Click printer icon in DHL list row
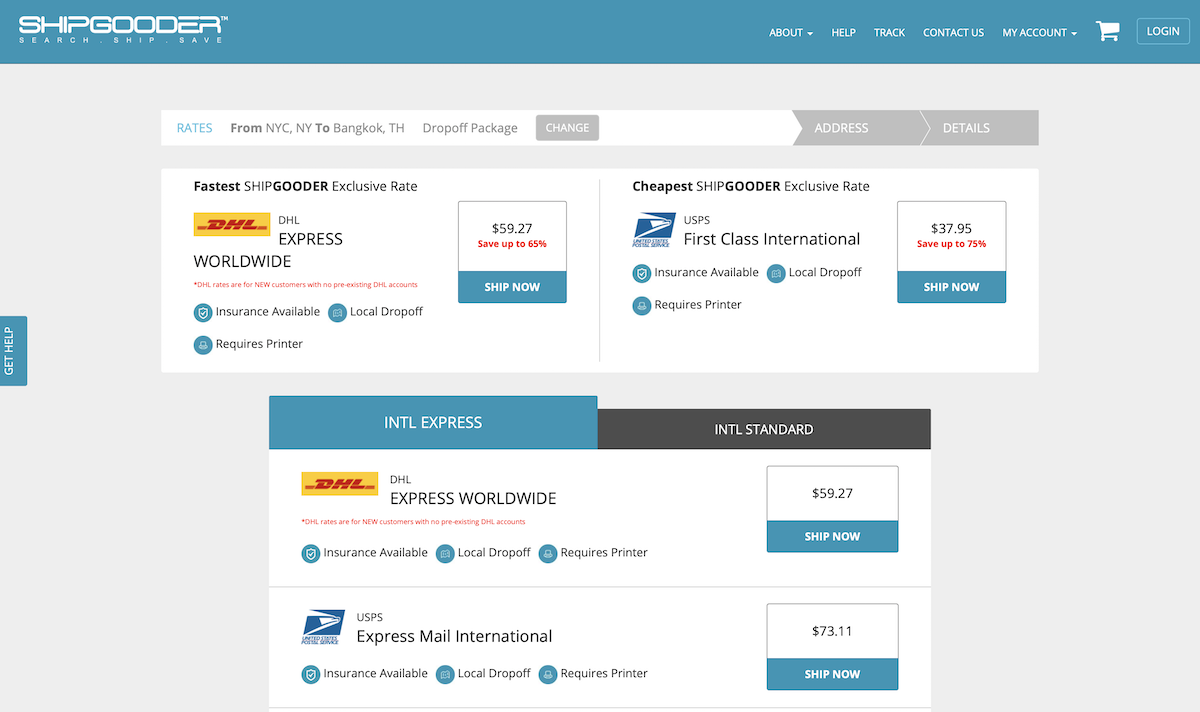This screenshot has width=1200, height=712. coord(548,553)
